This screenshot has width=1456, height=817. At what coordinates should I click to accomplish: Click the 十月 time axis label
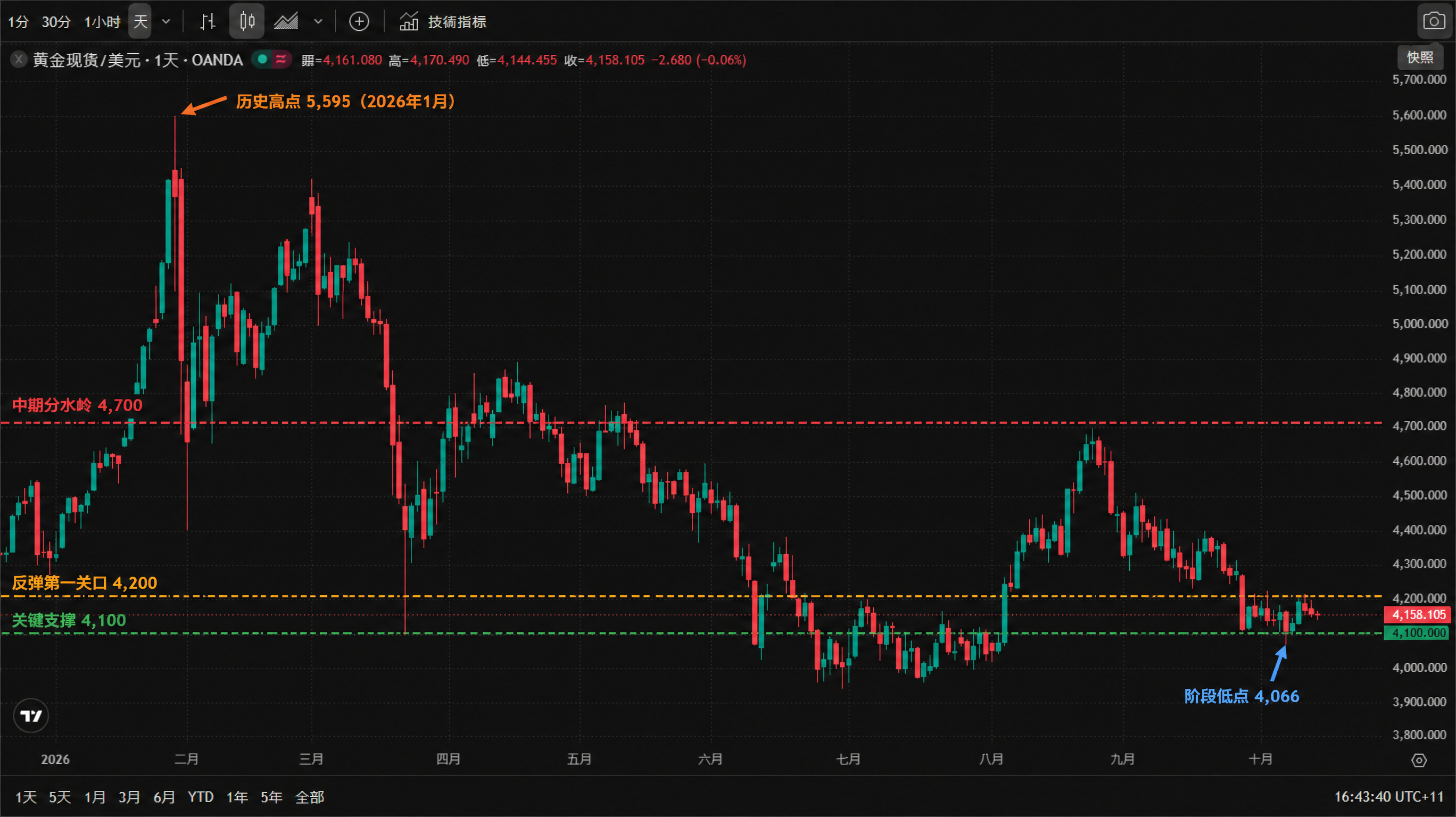pos(1261,760)
